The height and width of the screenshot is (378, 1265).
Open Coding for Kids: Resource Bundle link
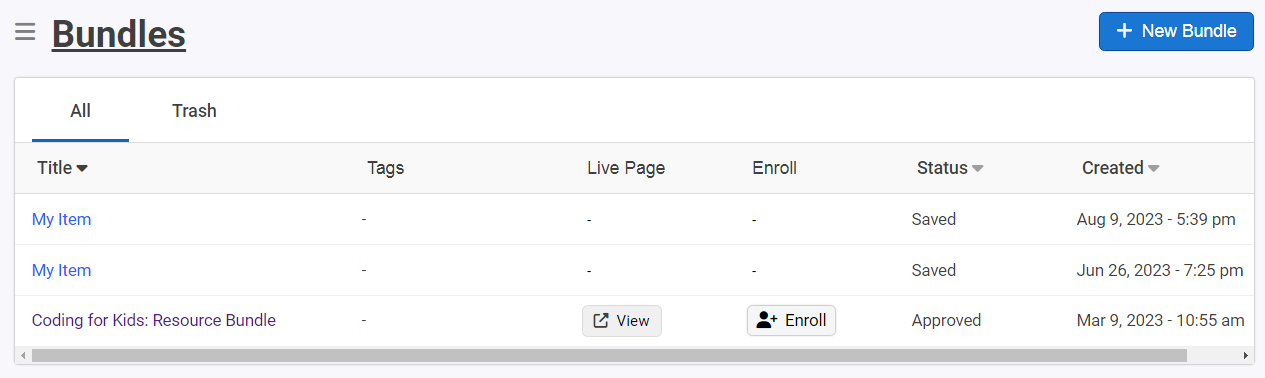pyautogui.click(x=154, y=320)
